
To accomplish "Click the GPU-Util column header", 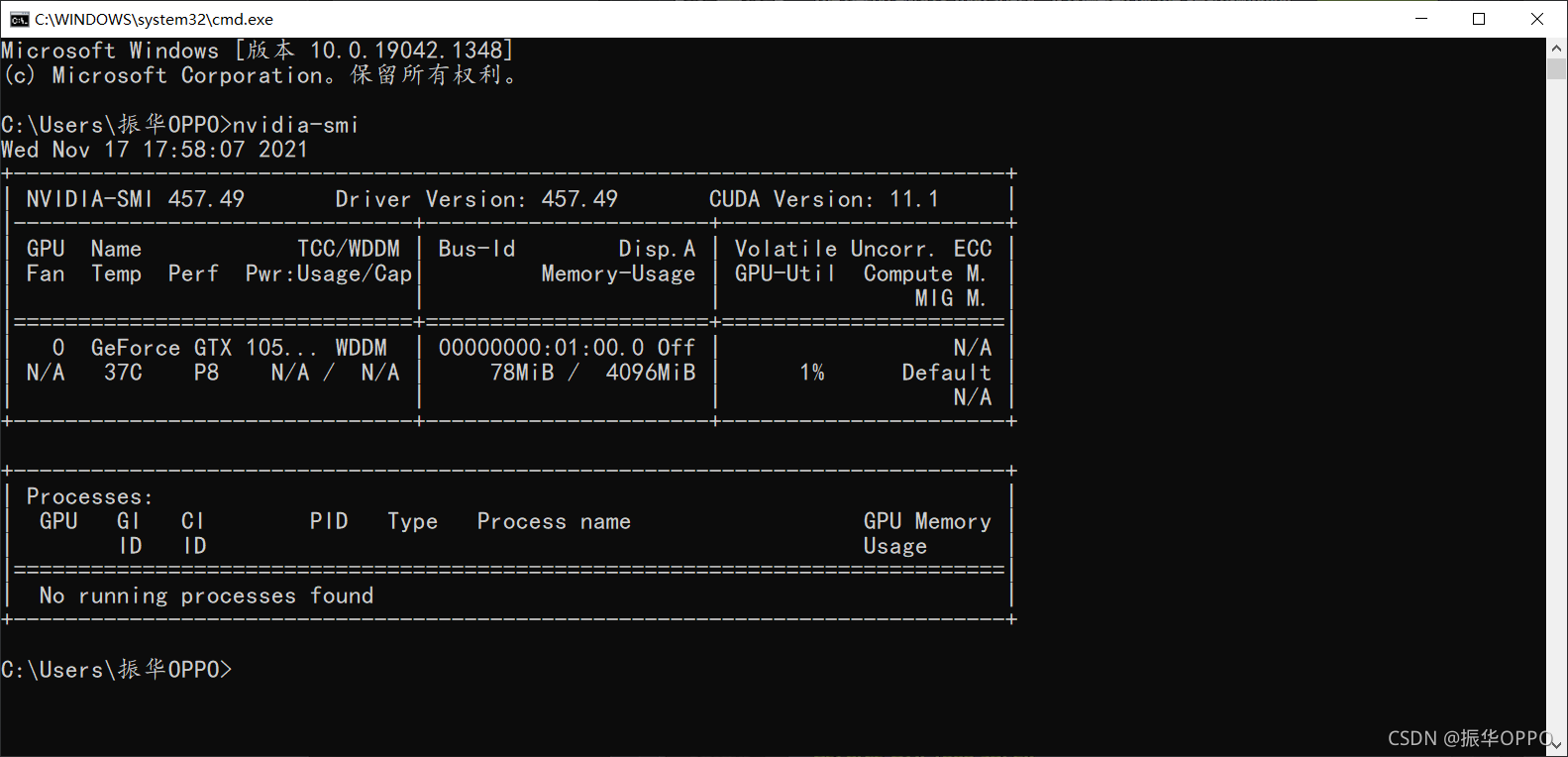I will tap(784, 273).
